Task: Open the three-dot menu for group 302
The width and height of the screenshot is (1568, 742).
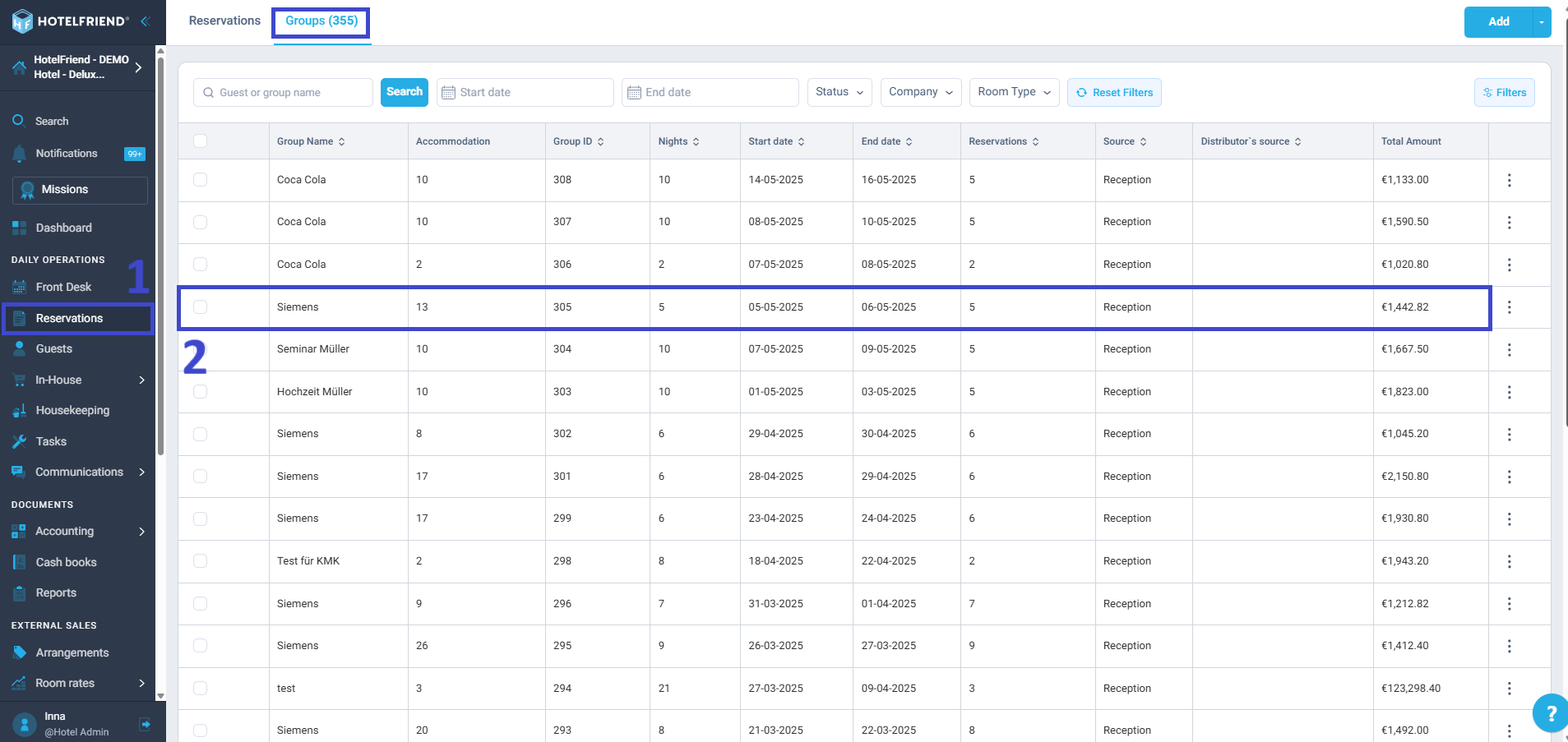Action: [1509, 435]
